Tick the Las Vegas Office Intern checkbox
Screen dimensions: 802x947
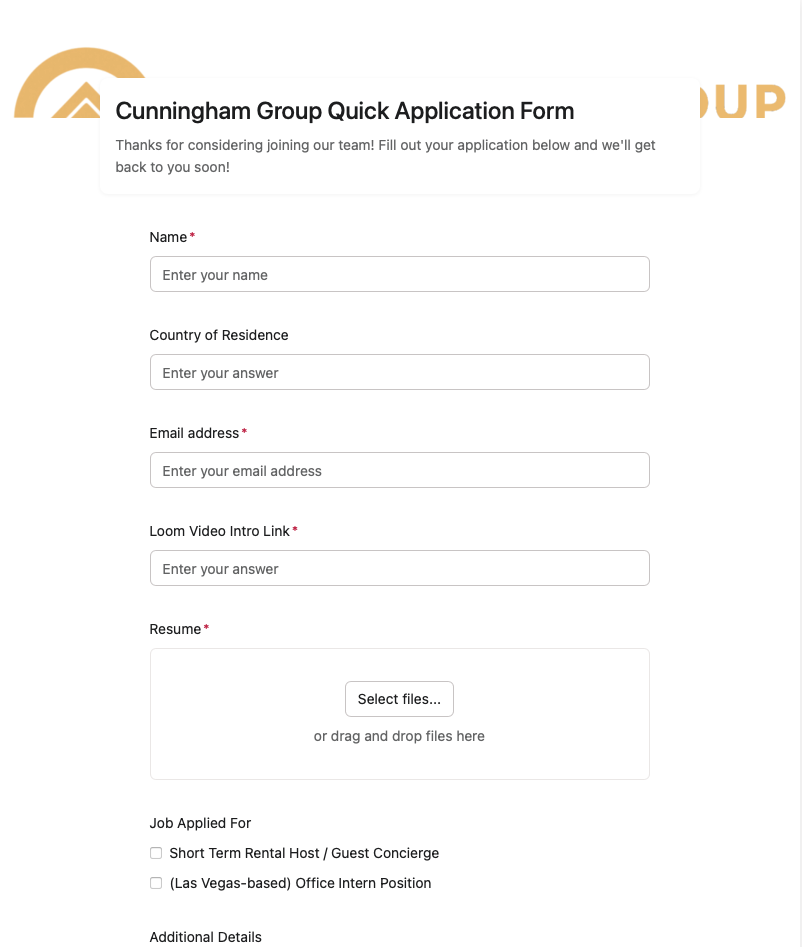[156, 883]
